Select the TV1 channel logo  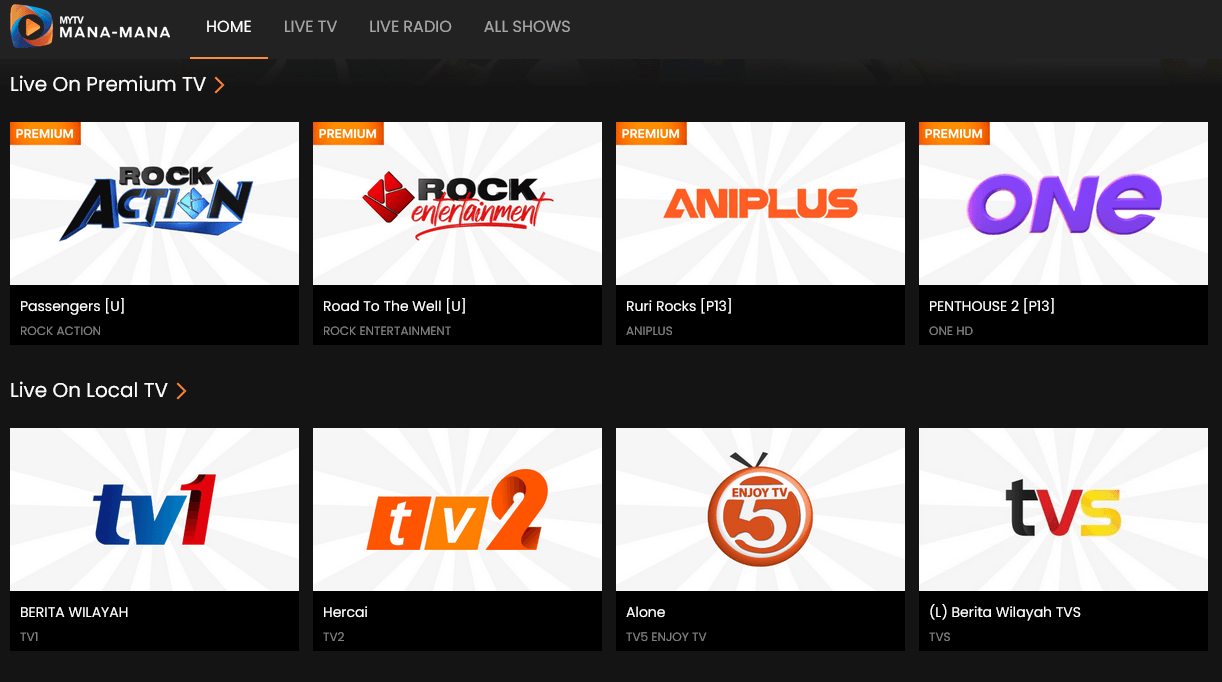[x=155, y=510]
